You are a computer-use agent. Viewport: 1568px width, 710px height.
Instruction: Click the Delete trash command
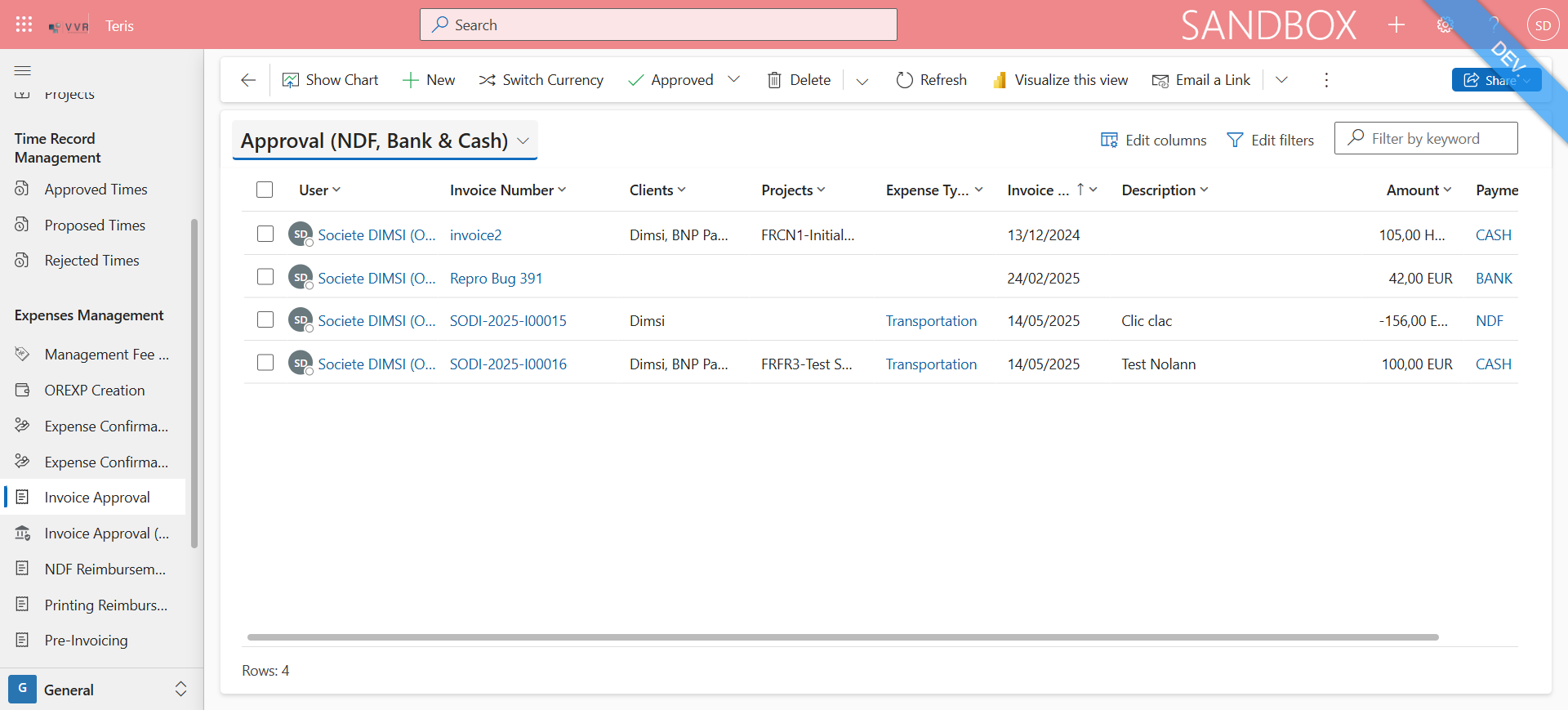point(799,80)
